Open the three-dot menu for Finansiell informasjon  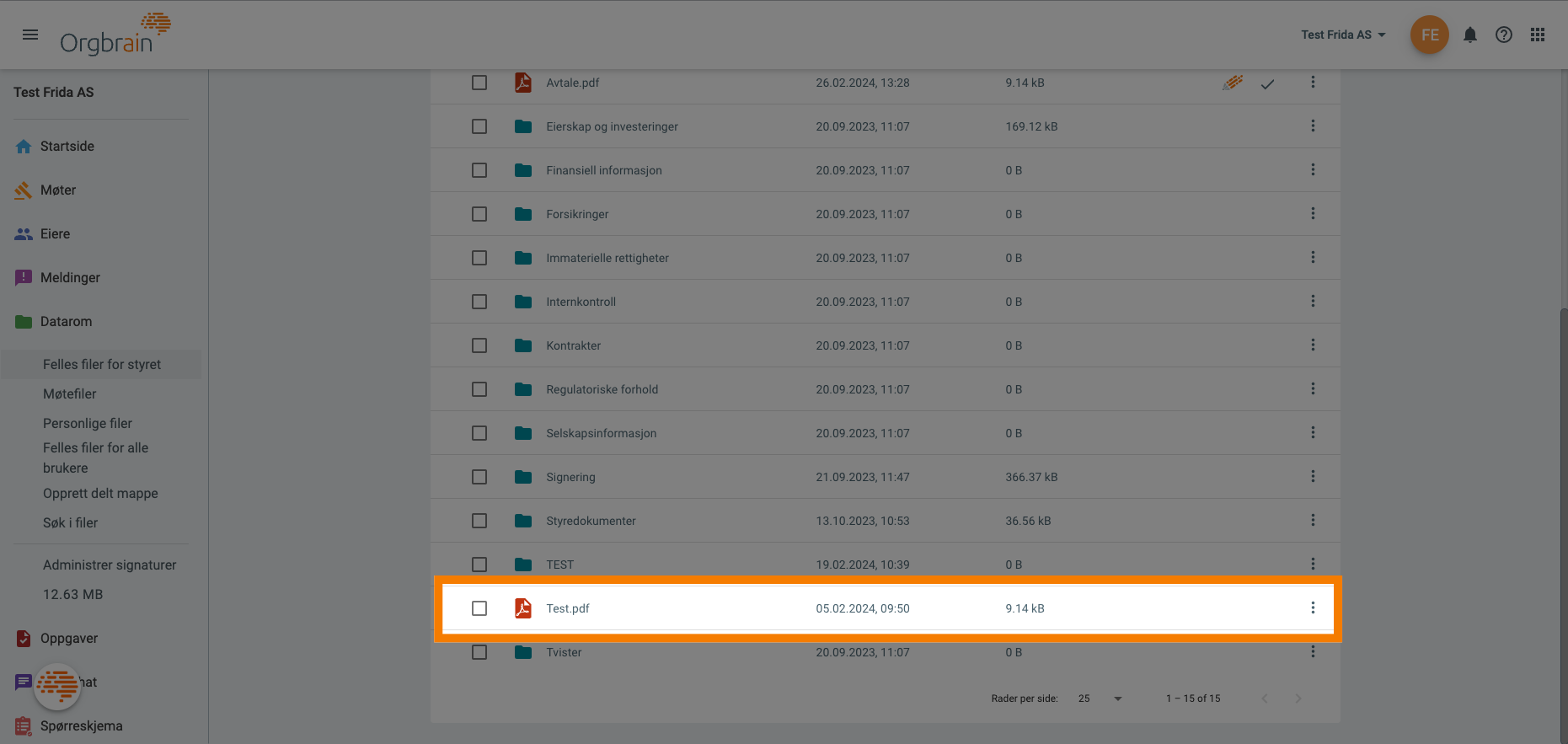1313,169
